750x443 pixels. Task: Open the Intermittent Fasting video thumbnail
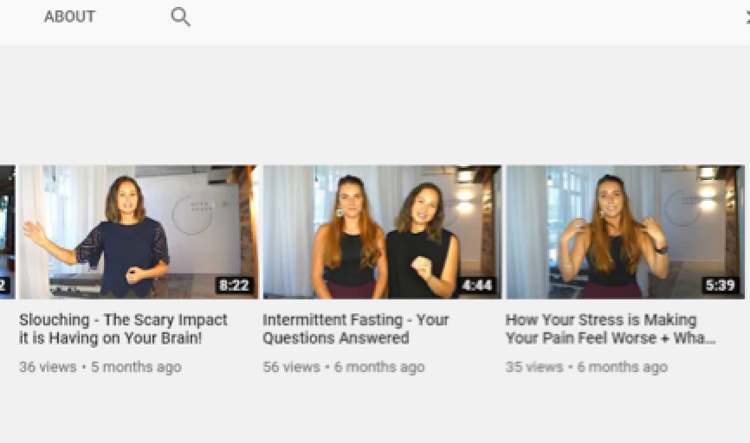point(382,232)
